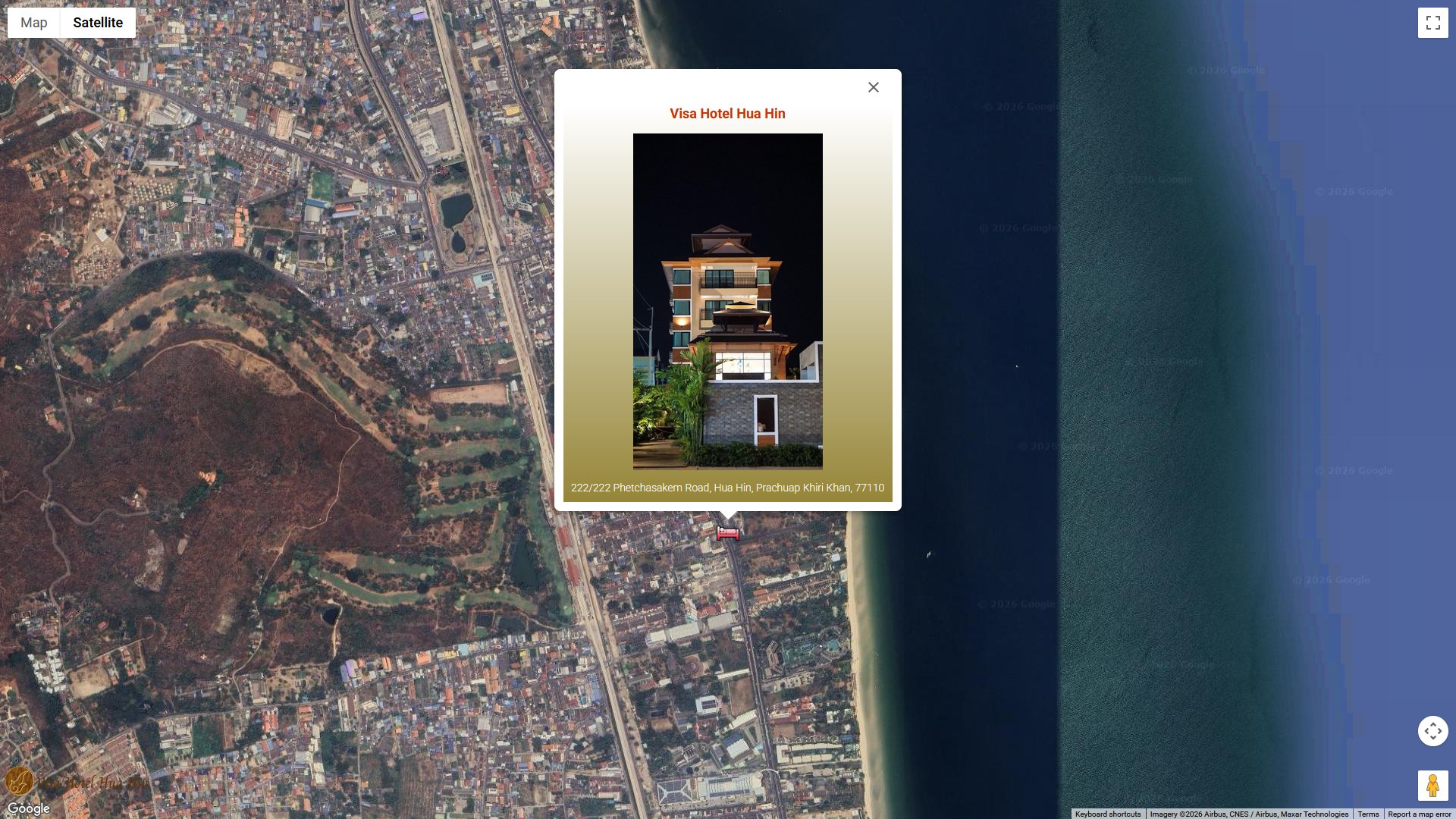
Task: Click the Google logo on the map
Action: pos(29,808)
